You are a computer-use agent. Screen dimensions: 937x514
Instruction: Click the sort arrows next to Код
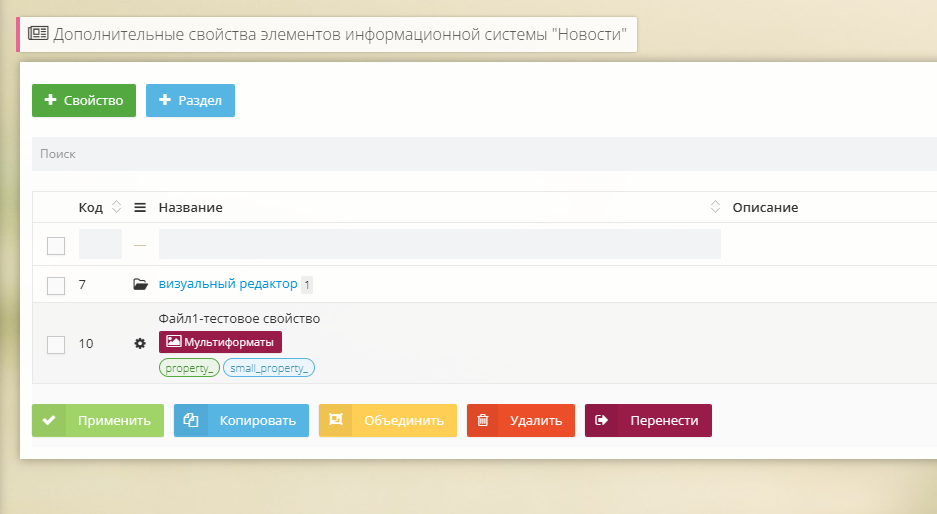coord(116,207)
